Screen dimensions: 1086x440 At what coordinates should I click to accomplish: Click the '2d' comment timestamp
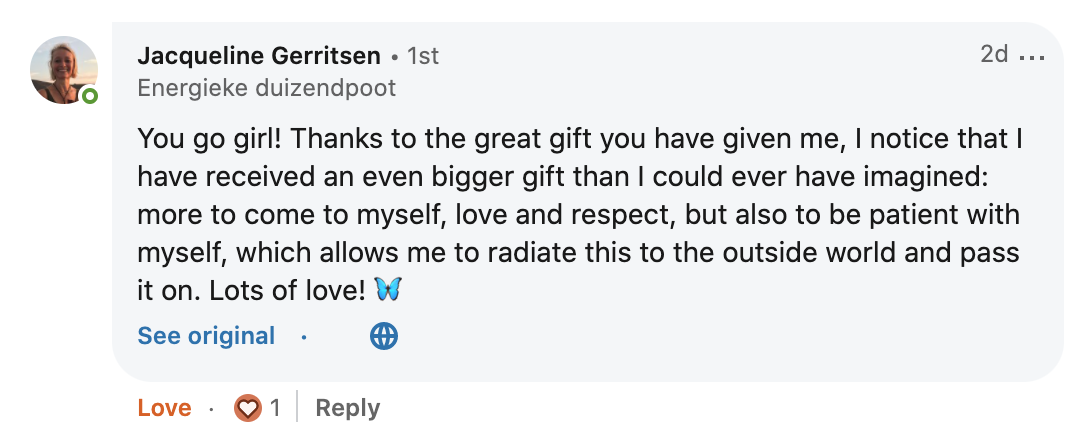tap(993, 55)
